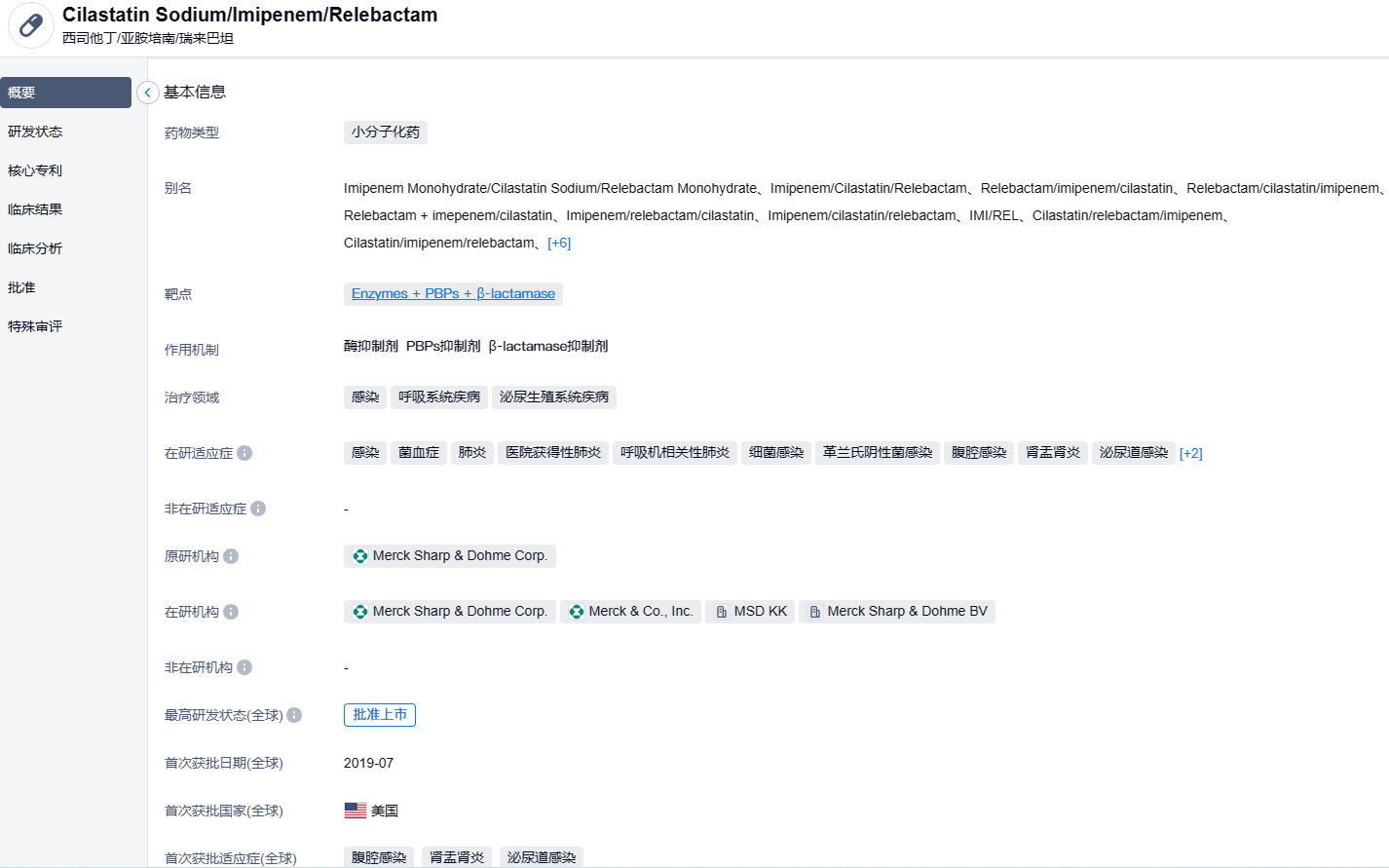
Task: Click info icon next to 在研适应症
Action: click(244, 453)
